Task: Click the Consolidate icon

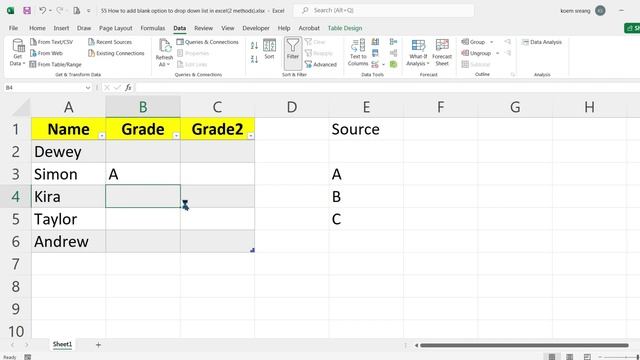Action: pyautogui.click(x=393, y=42)
